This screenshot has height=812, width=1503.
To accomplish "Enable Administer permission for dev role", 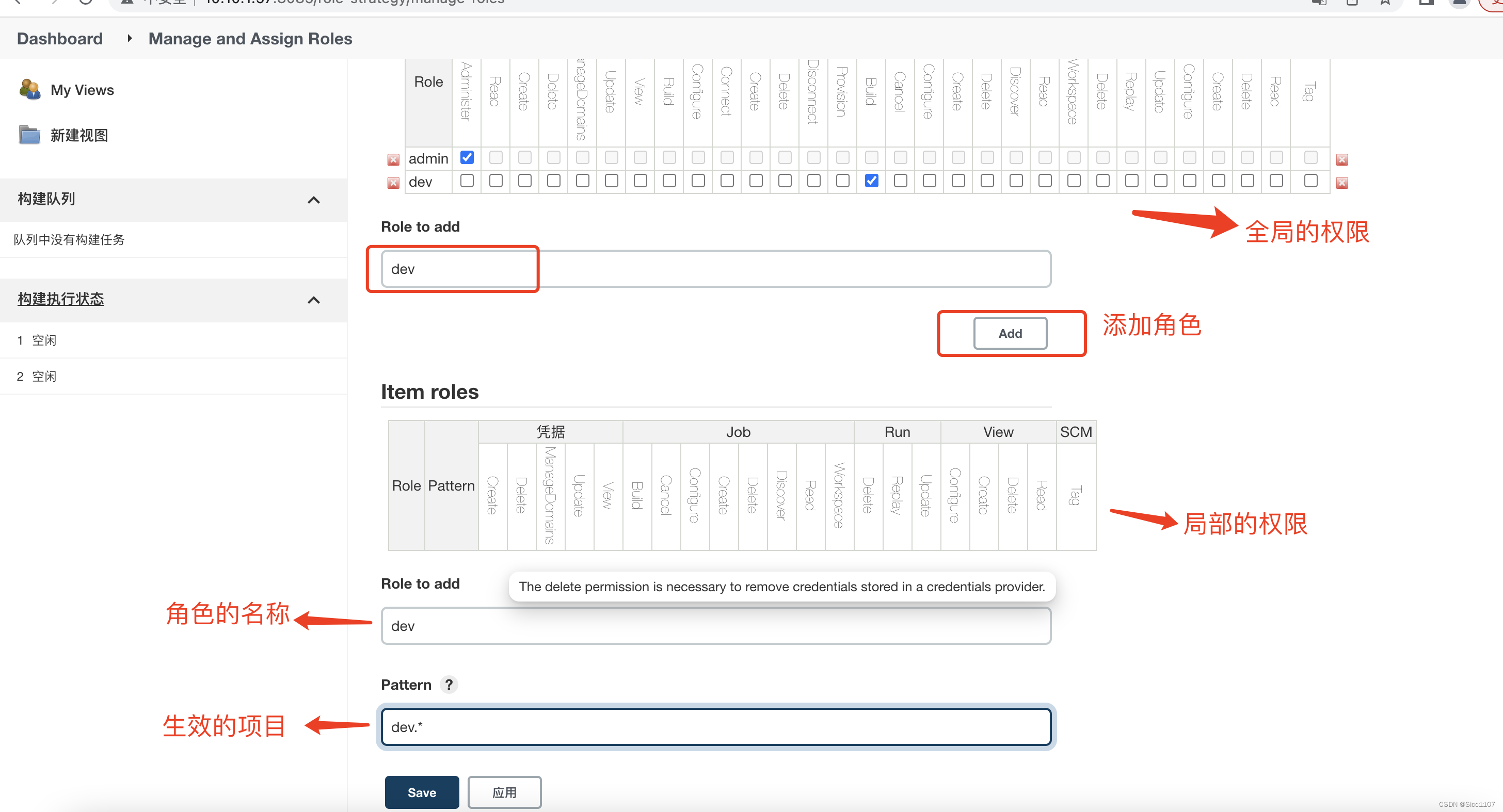I will point(467,181).
